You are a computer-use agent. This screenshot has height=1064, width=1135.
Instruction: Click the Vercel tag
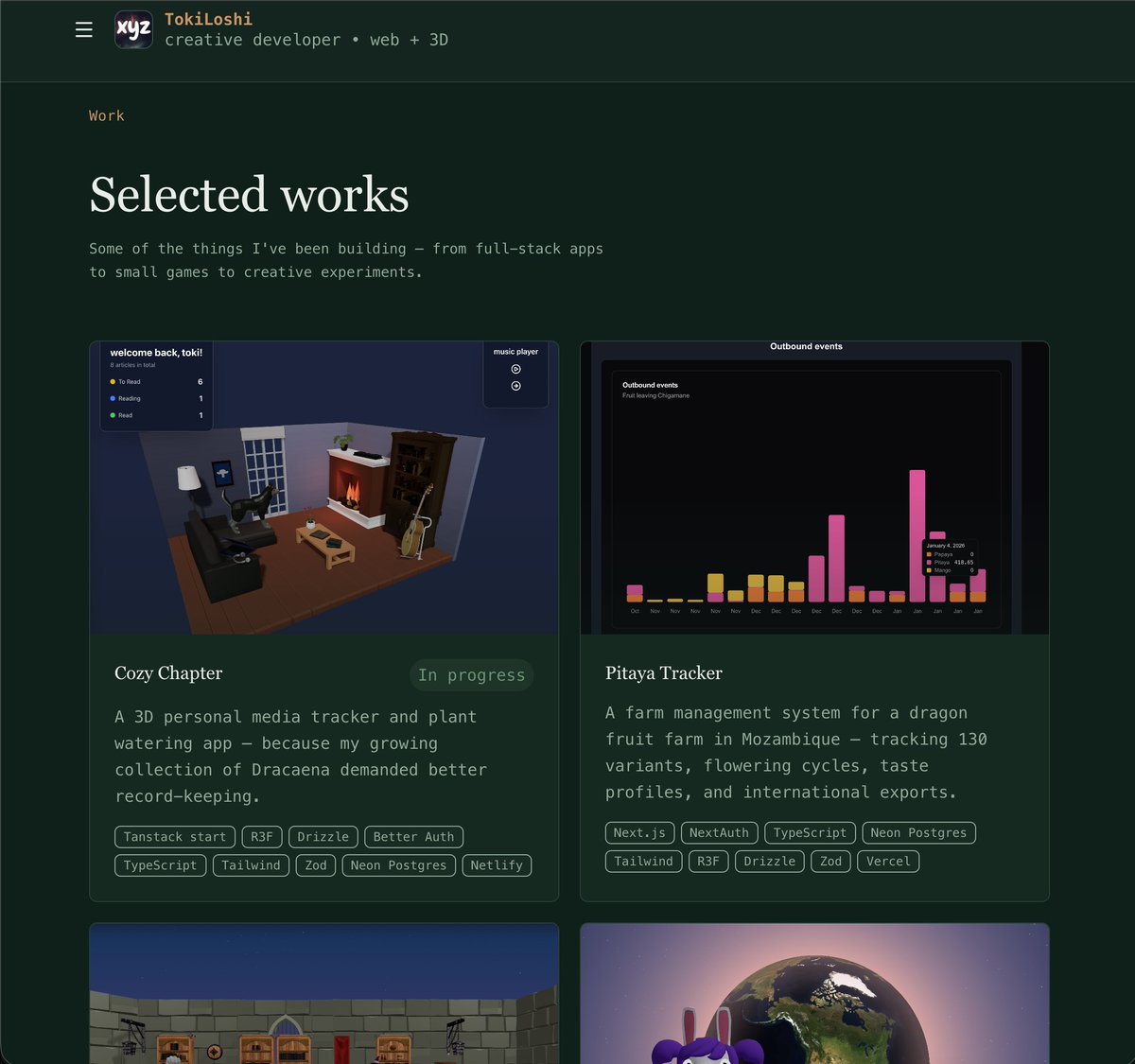tap(888, 862)
